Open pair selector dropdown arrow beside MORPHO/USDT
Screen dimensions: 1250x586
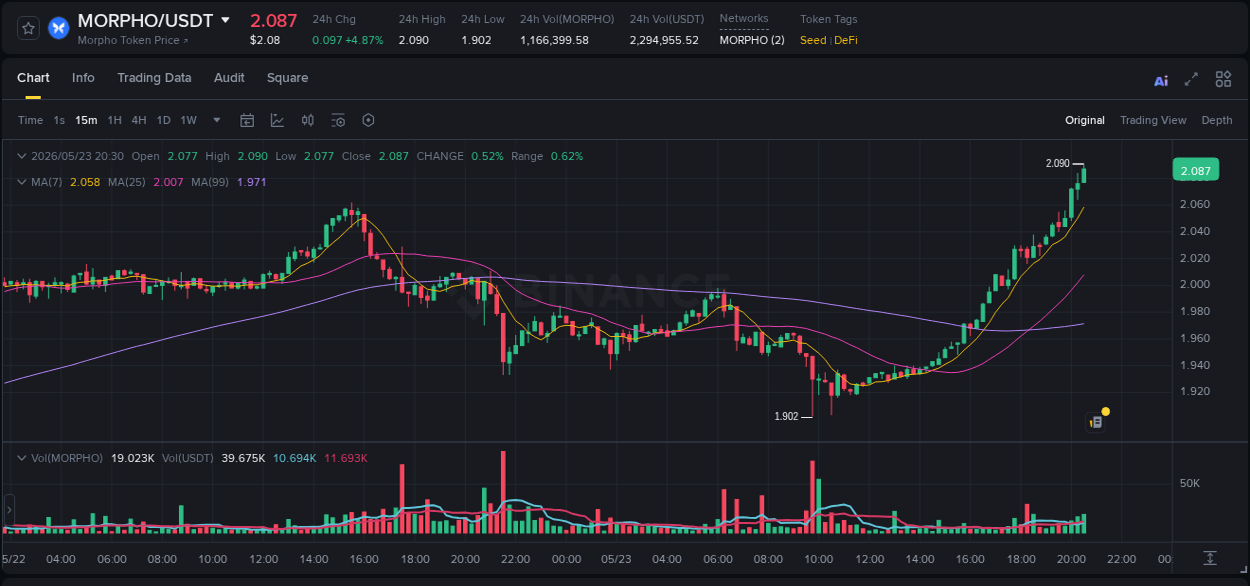click(225, 20)
